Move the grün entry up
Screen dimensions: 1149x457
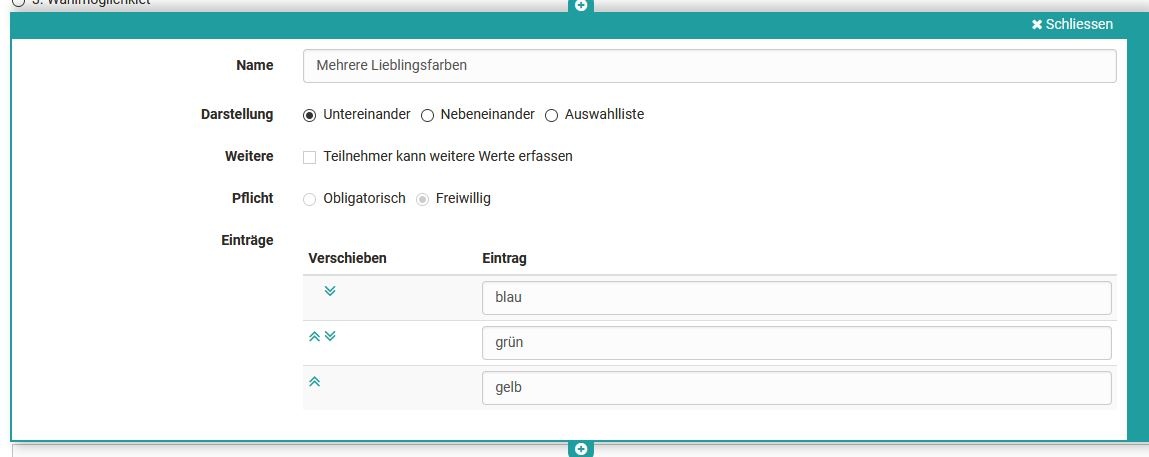coord(314,337)
